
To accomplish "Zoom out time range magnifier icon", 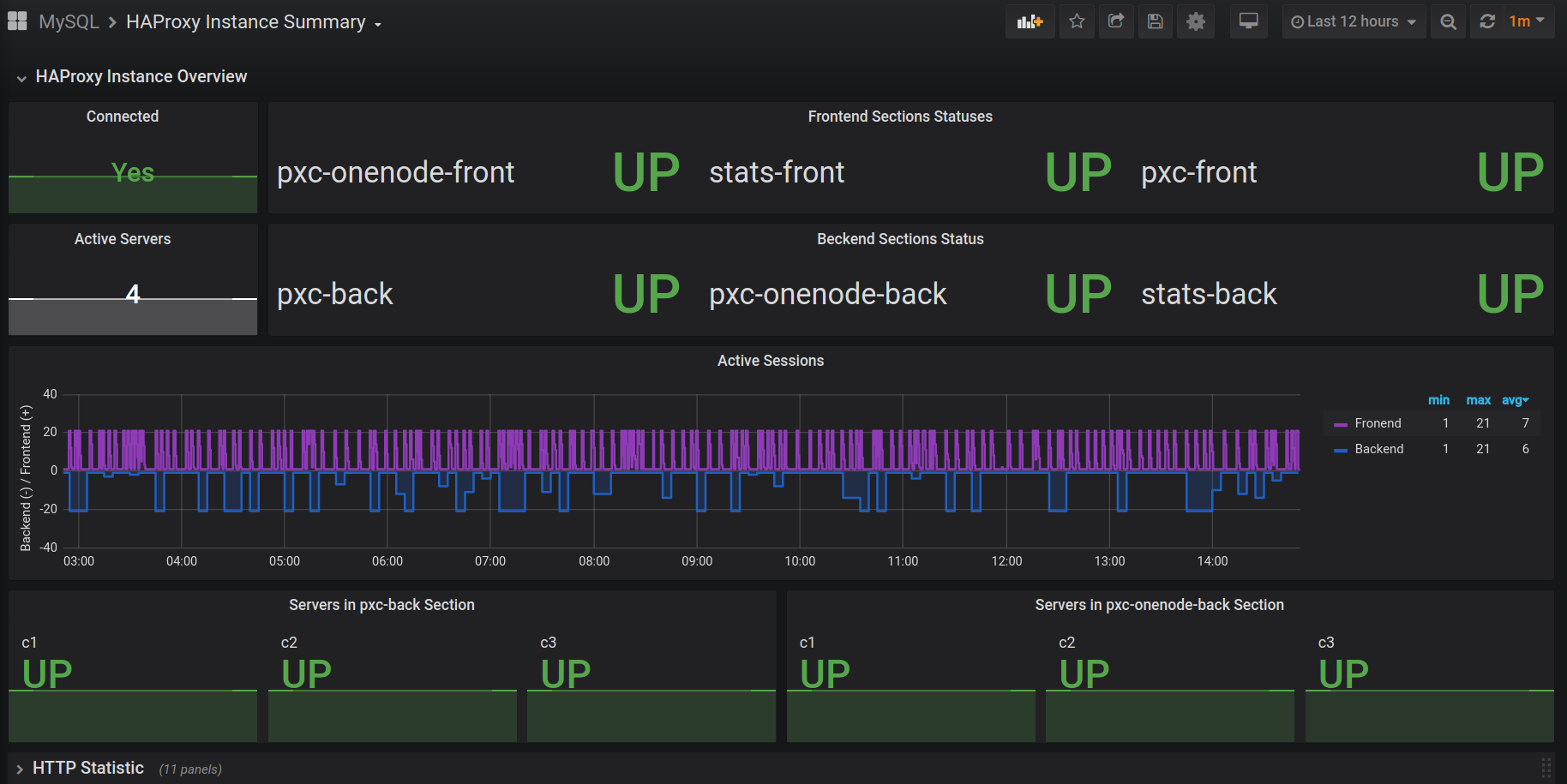I will [1448, 21].
